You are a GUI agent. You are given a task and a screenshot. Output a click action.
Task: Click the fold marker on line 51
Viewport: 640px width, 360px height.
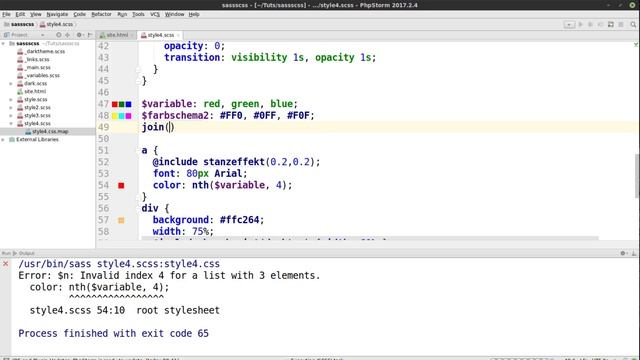click(138, 151)
